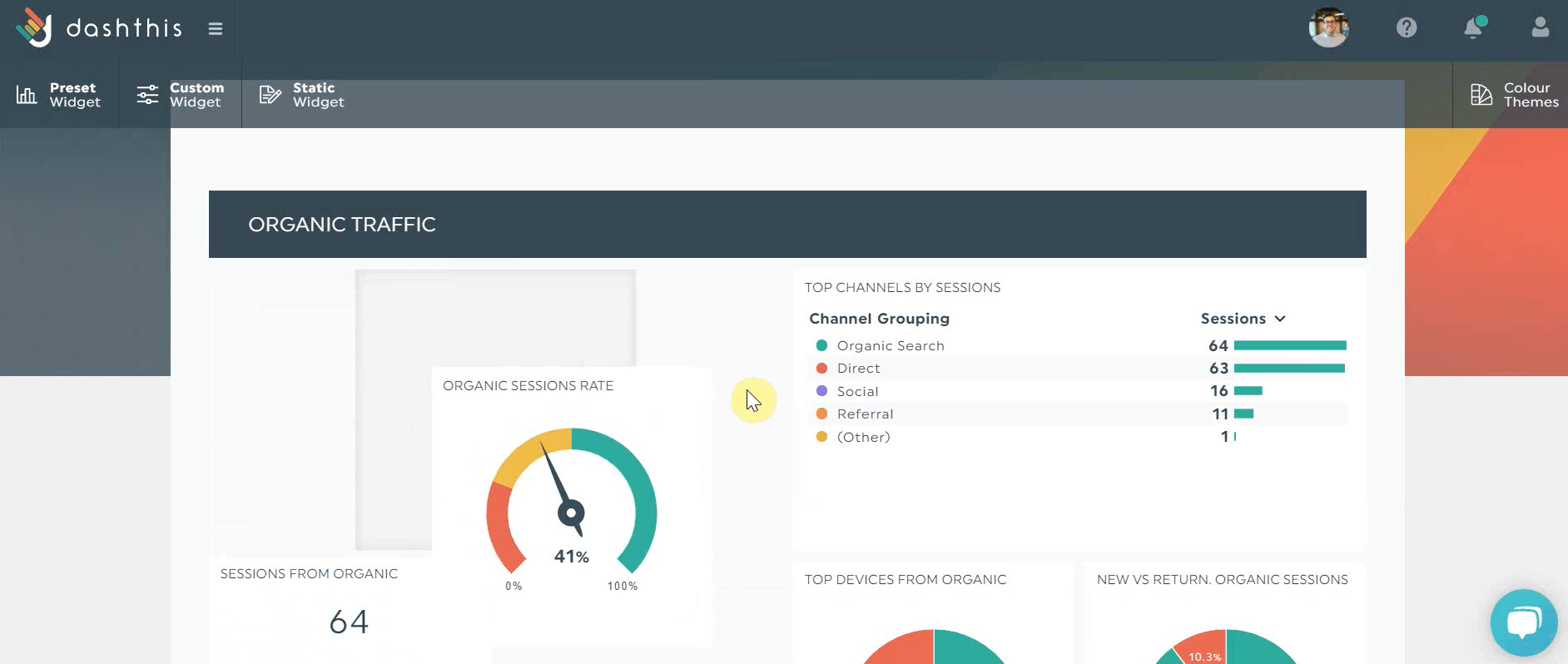The image size is (1568, 664).
Task: Sort by the Sessions column dropdown arrow
Action: (1280, 319)
